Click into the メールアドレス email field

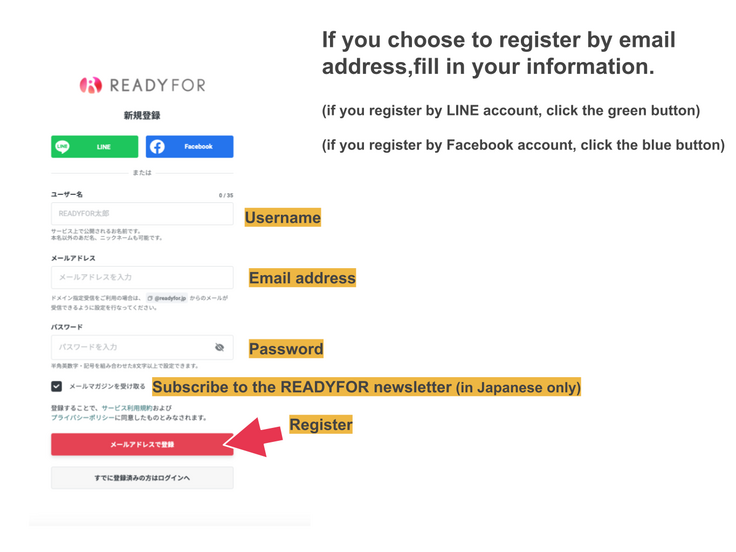[142, 277]
